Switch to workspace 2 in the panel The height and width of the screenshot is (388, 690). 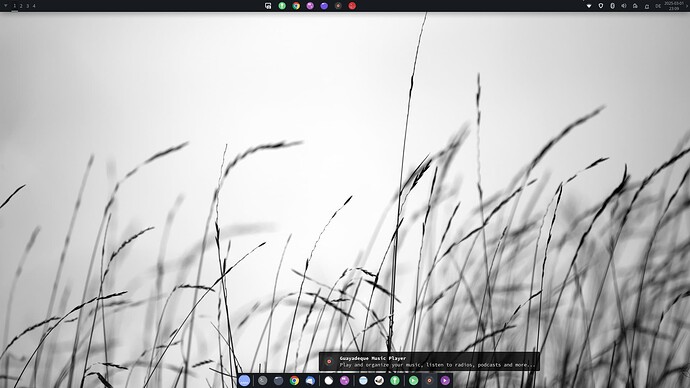click(x=21, y=6)
